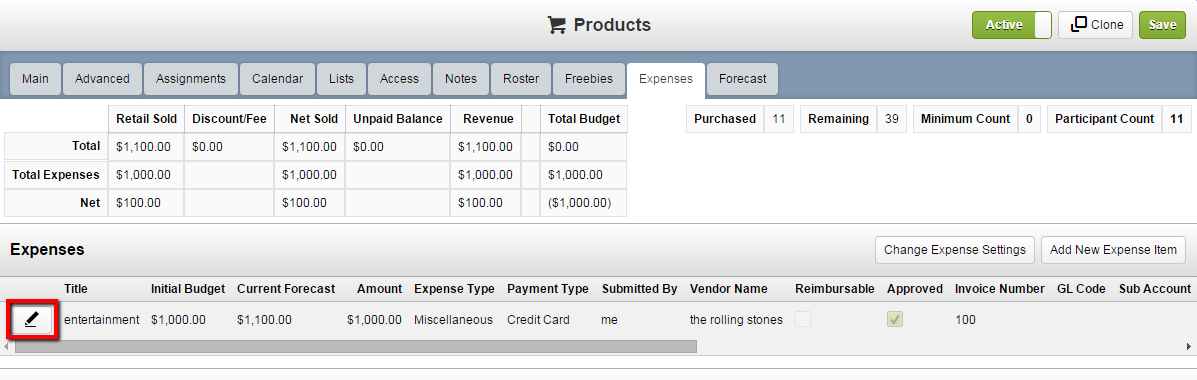Click the Expenses section heading
The width and height of the screenshot is (1197, 380).
click(x=47, y=250)
